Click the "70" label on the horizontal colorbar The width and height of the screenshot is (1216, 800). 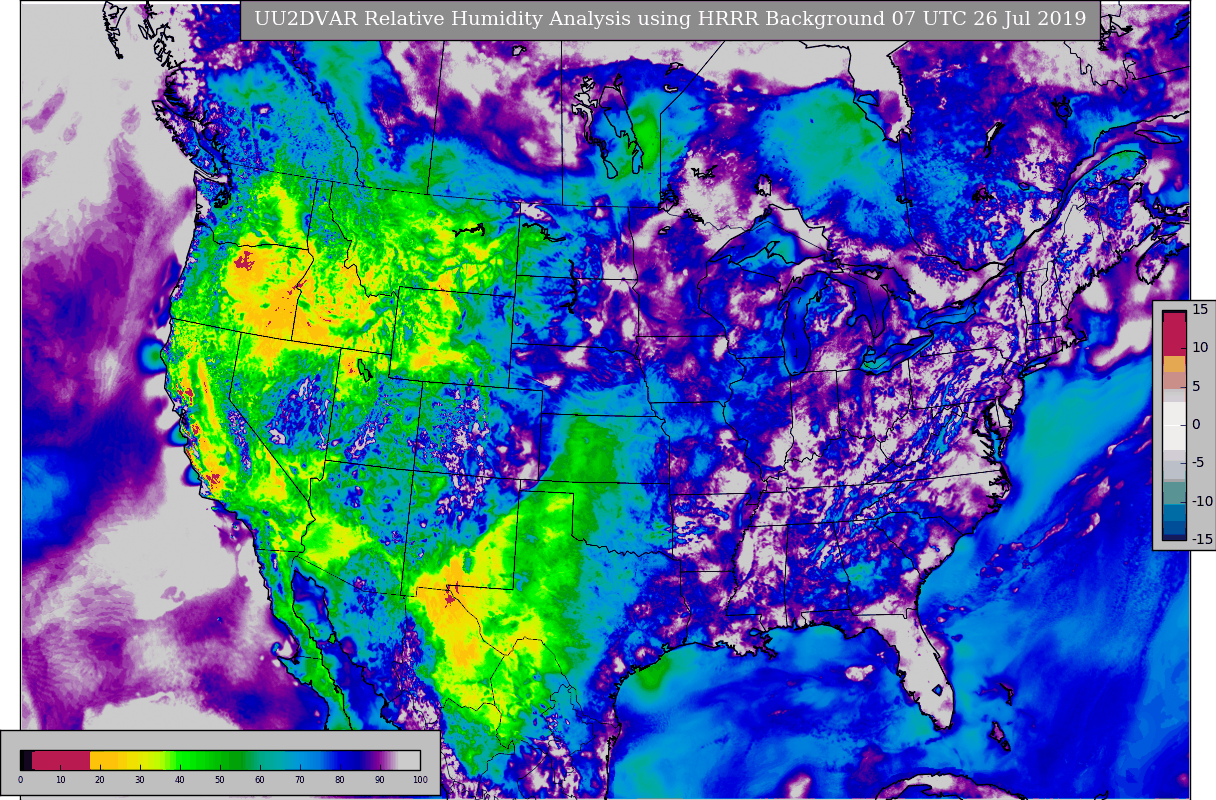[x=299, y=780]
